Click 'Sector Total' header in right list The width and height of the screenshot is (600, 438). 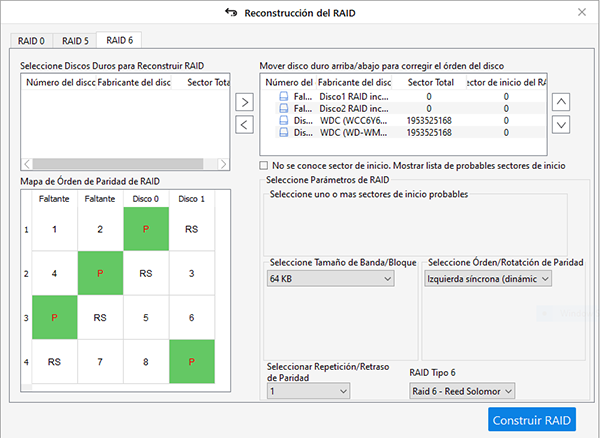pyautogui.click(x=430, y=83)
